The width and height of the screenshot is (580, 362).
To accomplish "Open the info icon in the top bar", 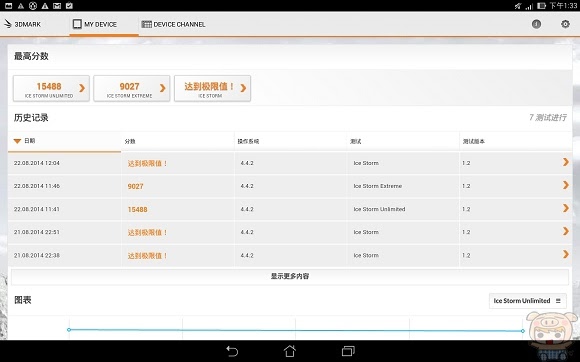I will coord(536,24).
